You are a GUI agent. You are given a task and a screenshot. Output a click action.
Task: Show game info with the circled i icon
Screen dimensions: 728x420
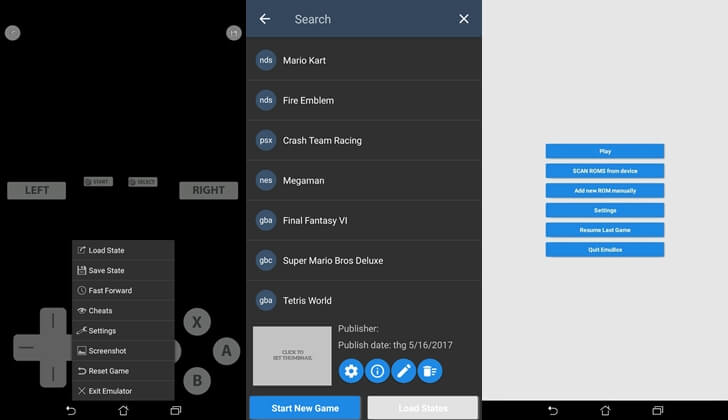[377, 371]
